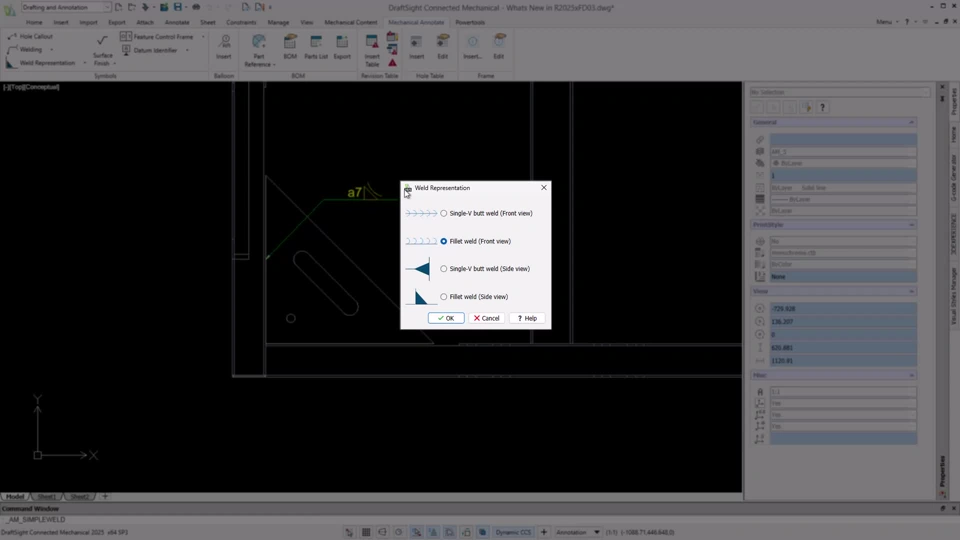Click the Surface Finish checkmark icon

pos(102,40)
